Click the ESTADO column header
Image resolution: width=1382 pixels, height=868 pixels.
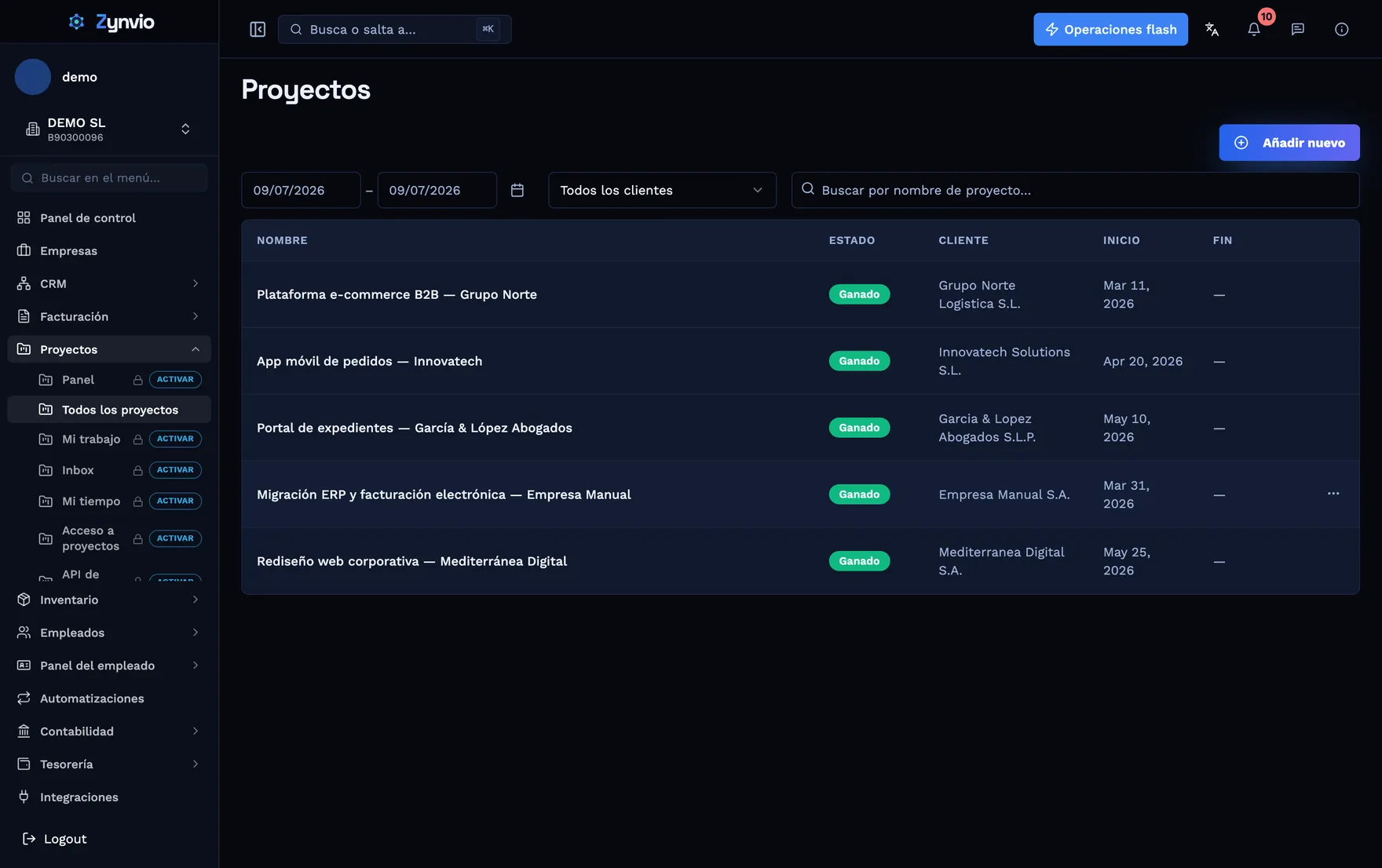pos(851,240)
